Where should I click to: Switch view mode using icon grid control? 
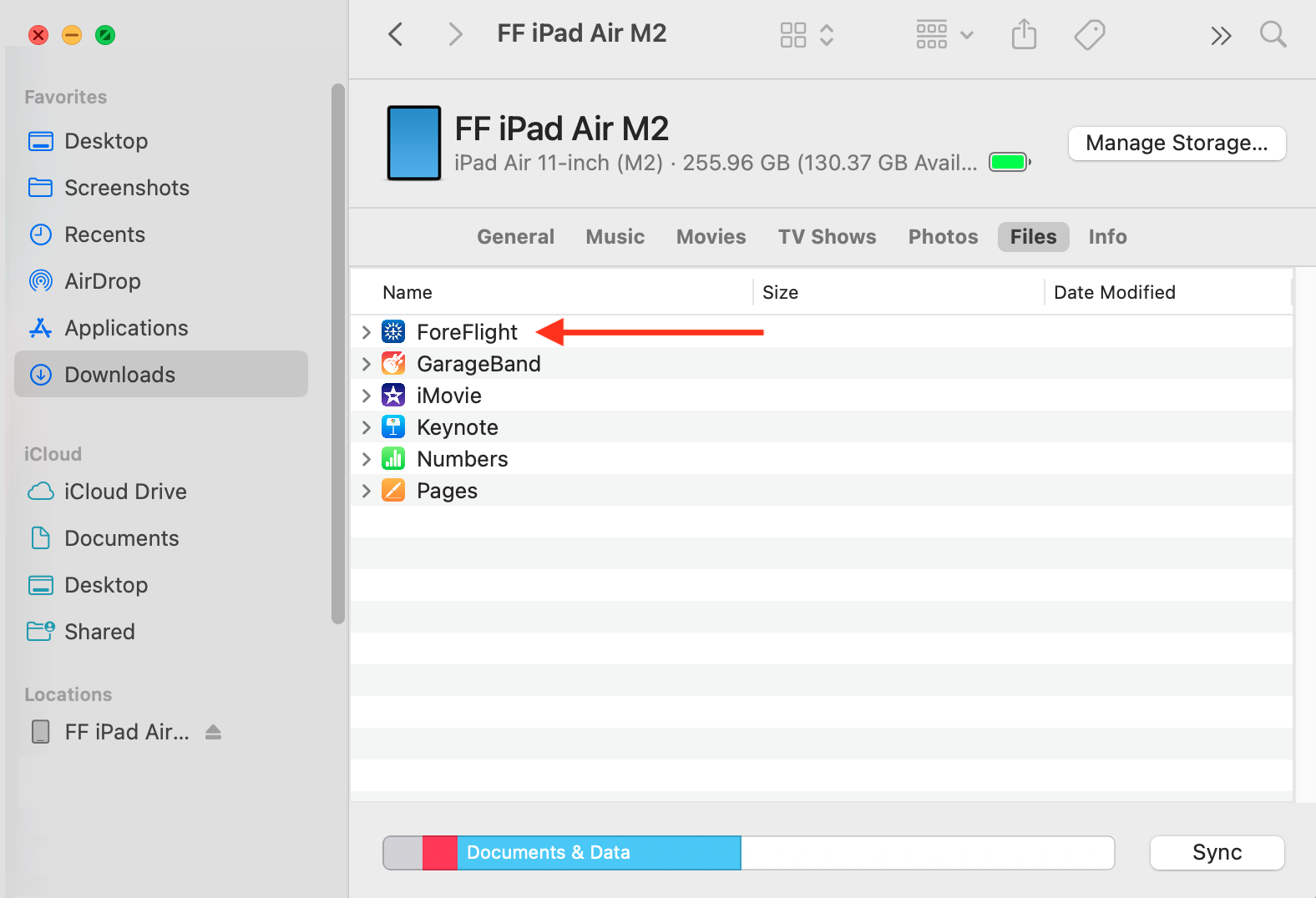click(807, 35)
